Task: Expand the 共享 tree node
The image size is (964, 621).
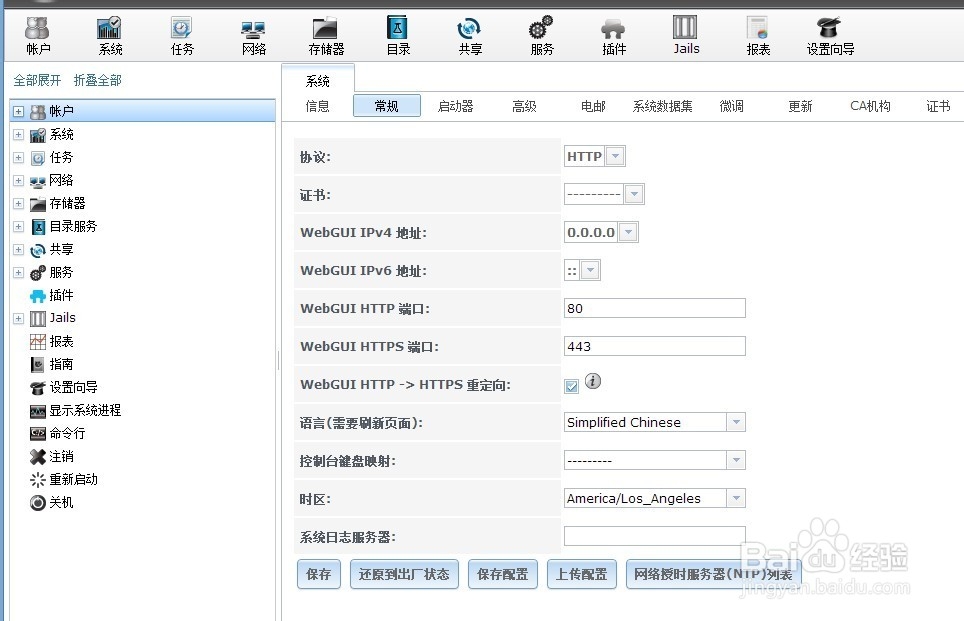Action: pyautogui.click(x=18, y=250)
